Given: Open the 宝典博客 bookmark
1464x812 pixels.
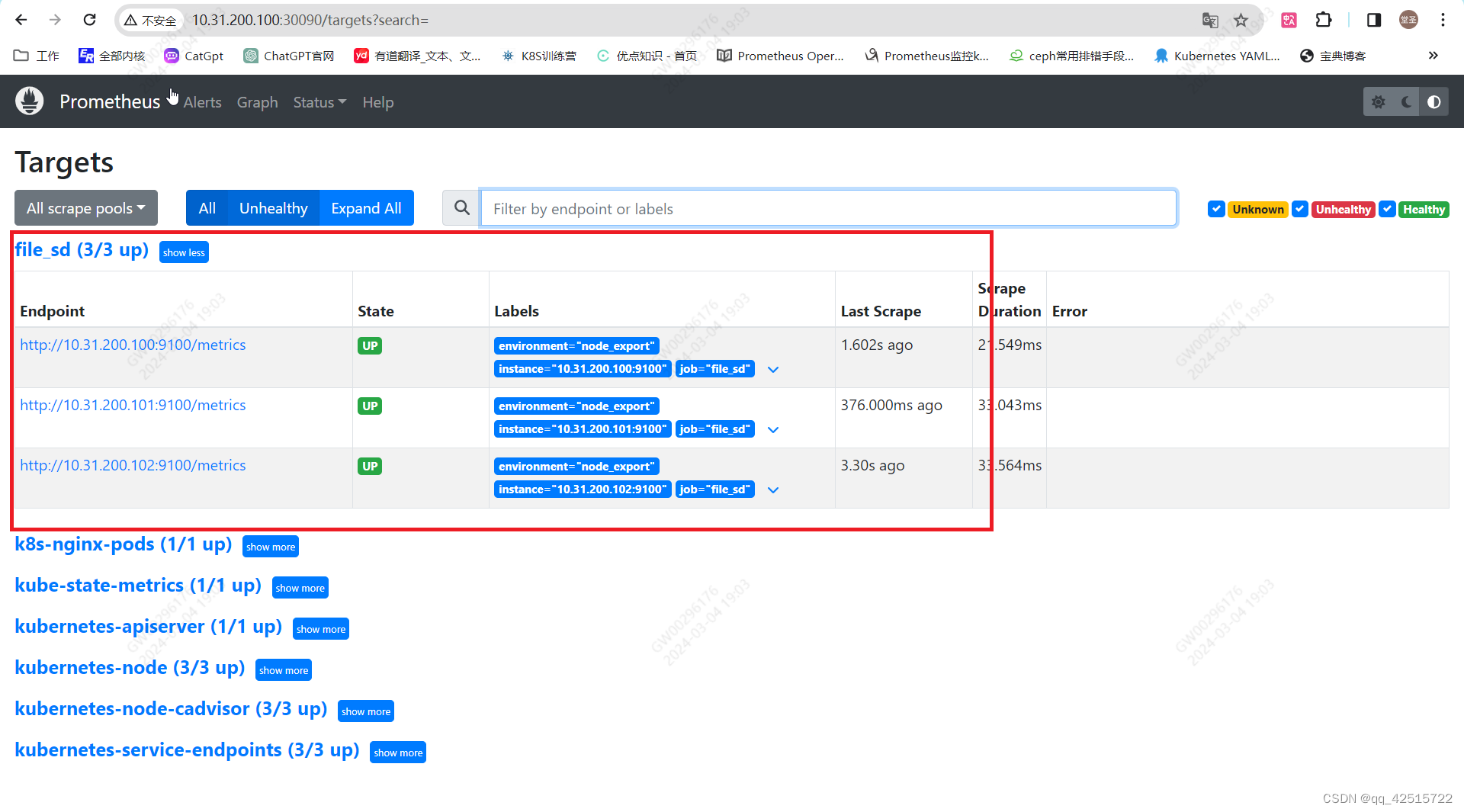Looking at the screenshot, I should 1333,56.
